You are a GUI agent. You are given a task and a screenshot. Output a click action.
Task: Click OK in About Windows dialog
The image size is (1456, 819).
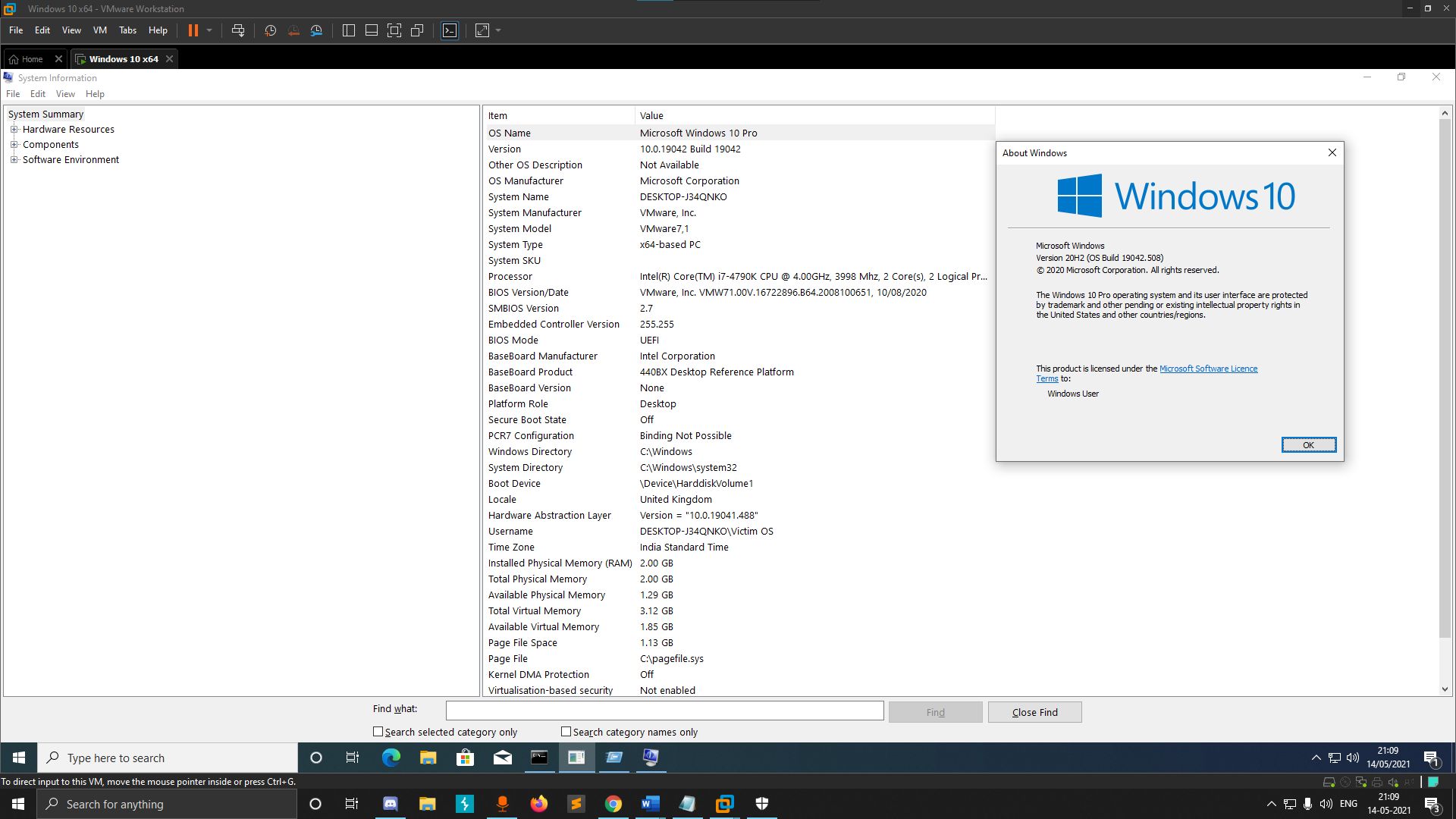[x=1308, y=445]
